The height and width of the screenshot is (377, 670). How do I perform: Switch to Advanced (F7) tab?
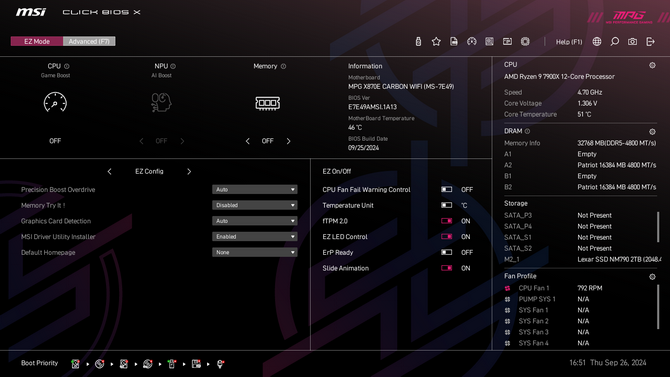click(89, 41)
